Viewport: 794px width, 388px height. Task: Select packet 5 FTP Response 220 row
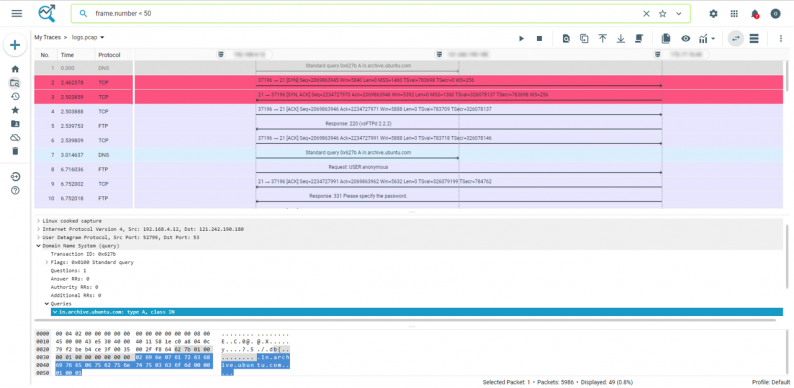pos(409,126)
